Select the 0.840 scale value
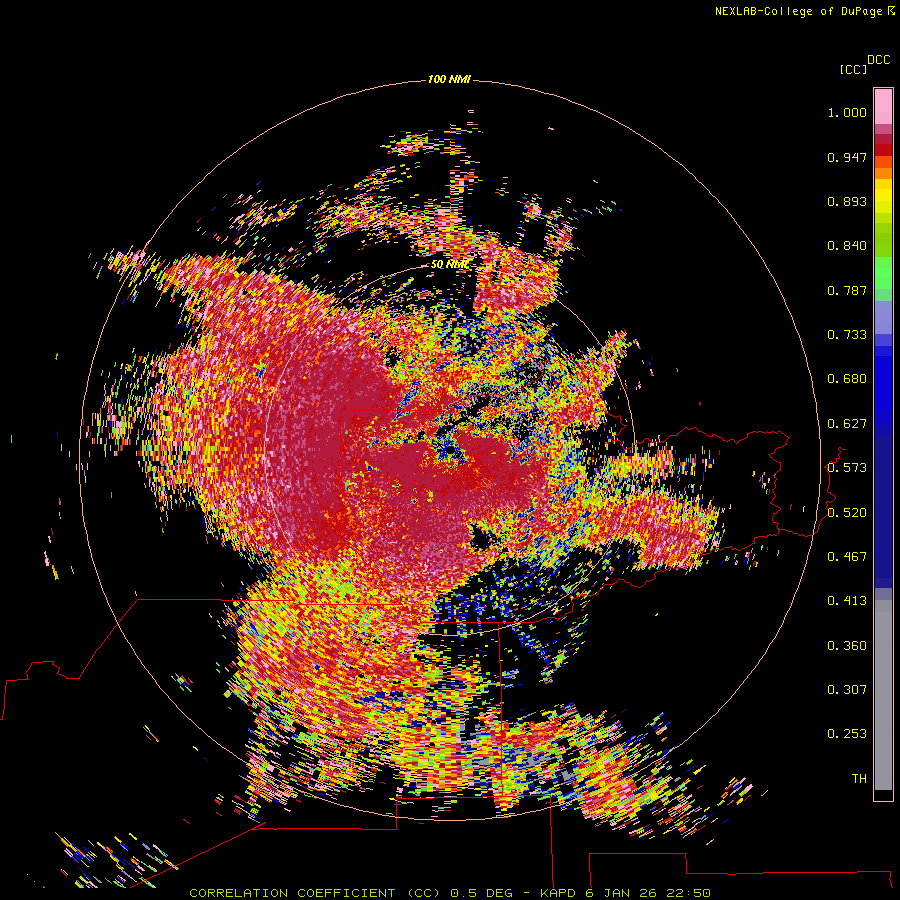 847,246
